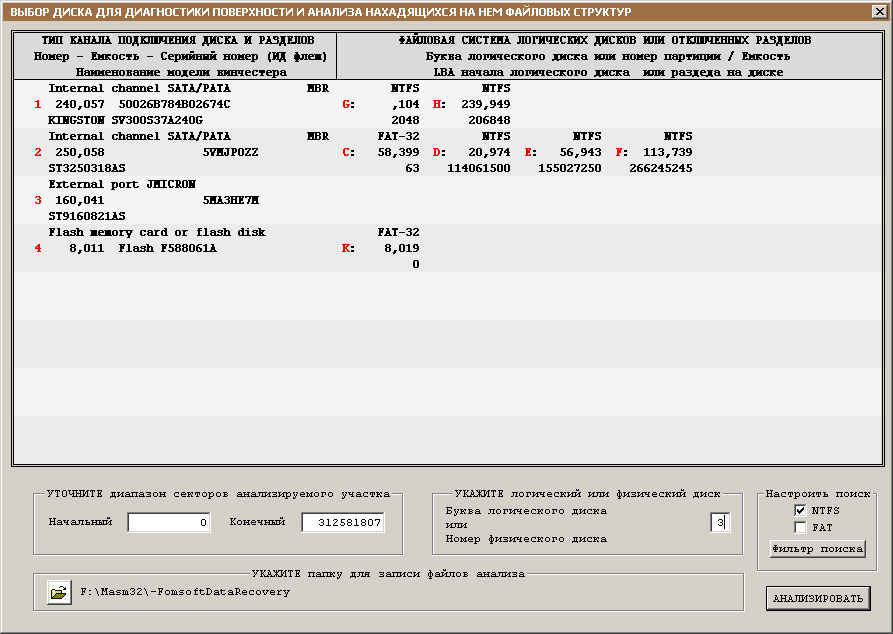
Task: Click flash drive letter K:
Action: [348, 248]
